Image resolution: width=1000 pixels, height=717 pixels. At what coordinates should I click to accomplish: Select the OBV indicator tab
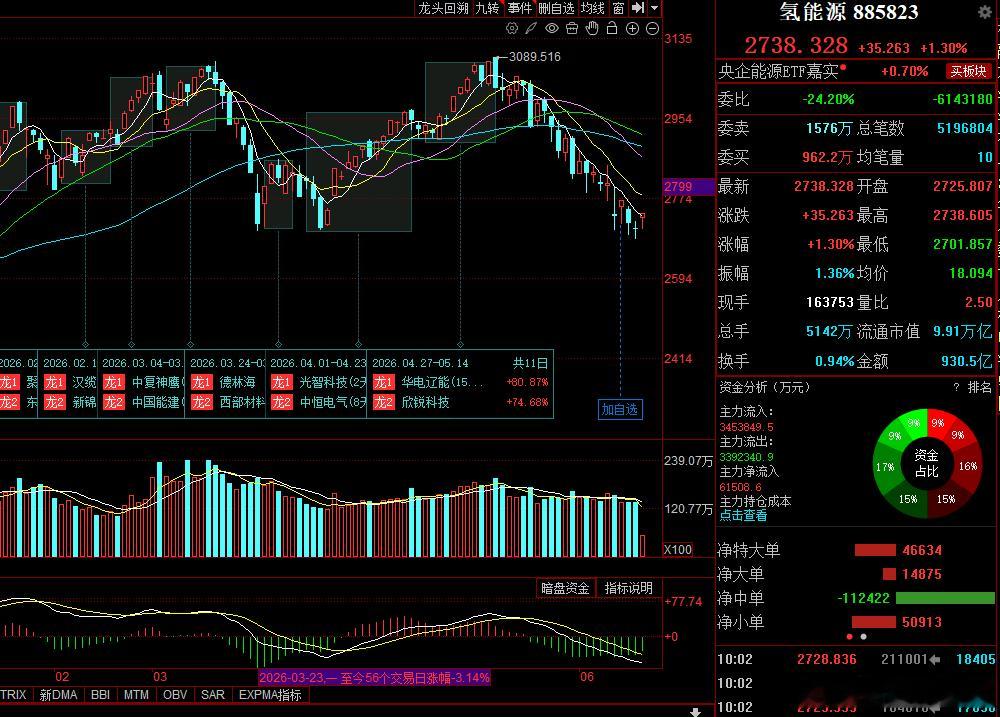(175, 695)
